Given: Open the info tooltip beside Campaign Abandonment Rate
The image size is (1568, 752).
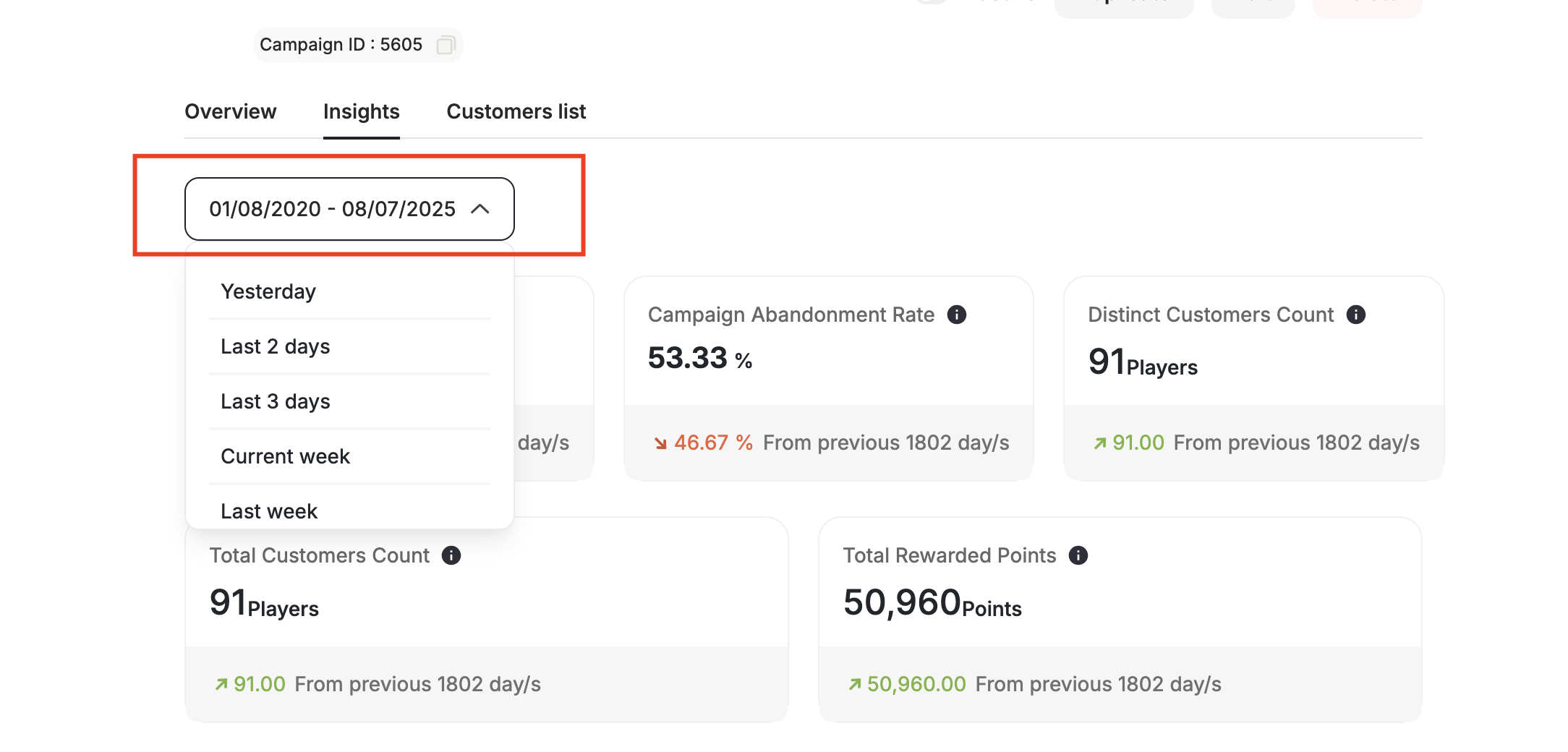Looking at the screenshot, I should click(956, 314).
